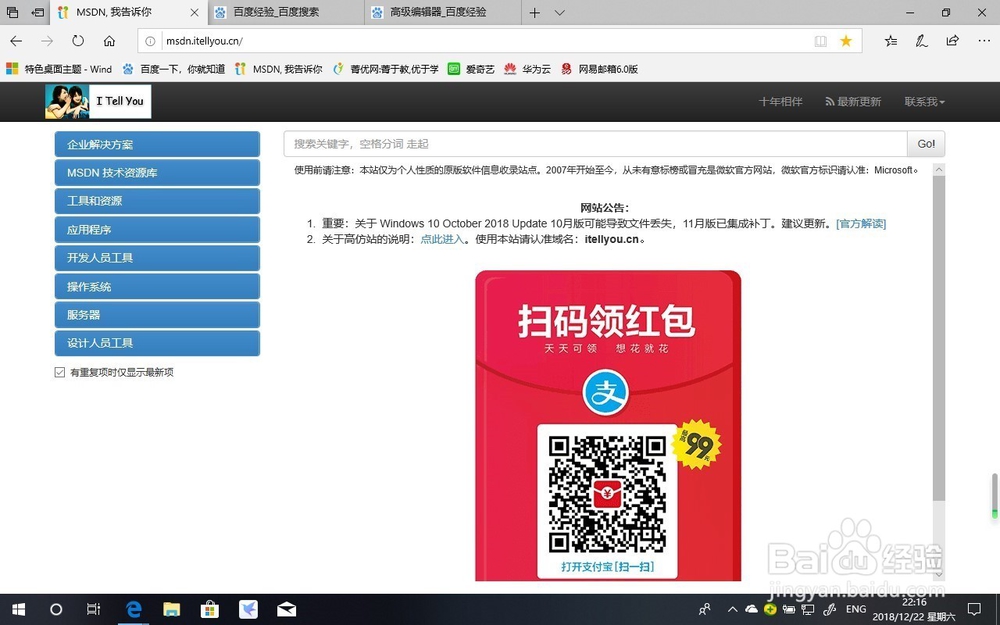Click the keyword search input field
The width and height of the screenshot is (1000, 625).
595,144
